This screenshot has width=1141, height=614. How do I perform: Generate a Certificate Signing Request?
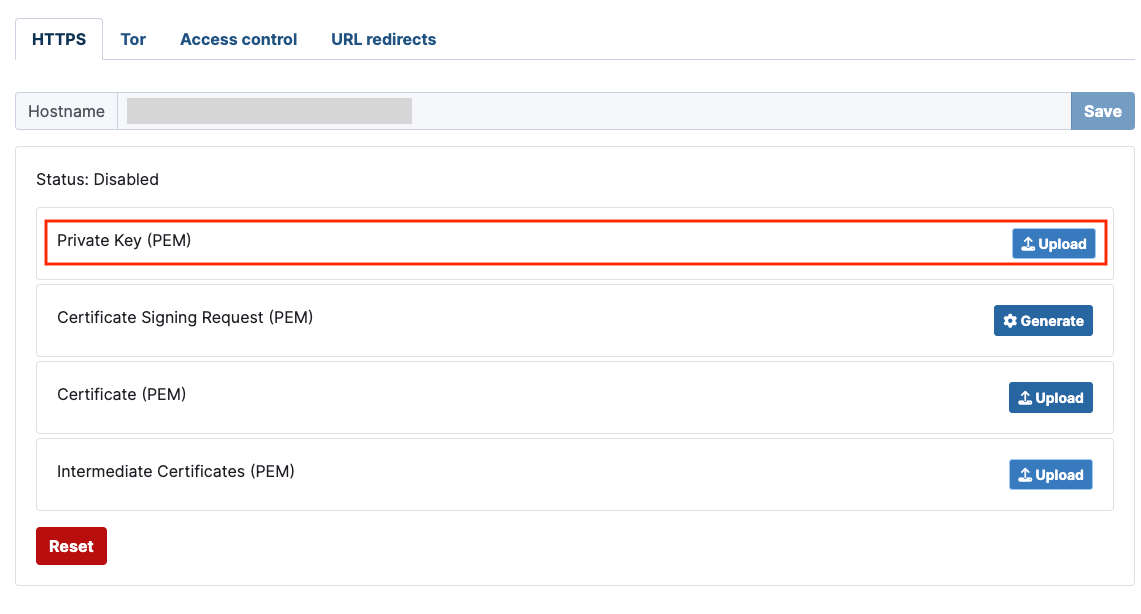(1043, 320)
